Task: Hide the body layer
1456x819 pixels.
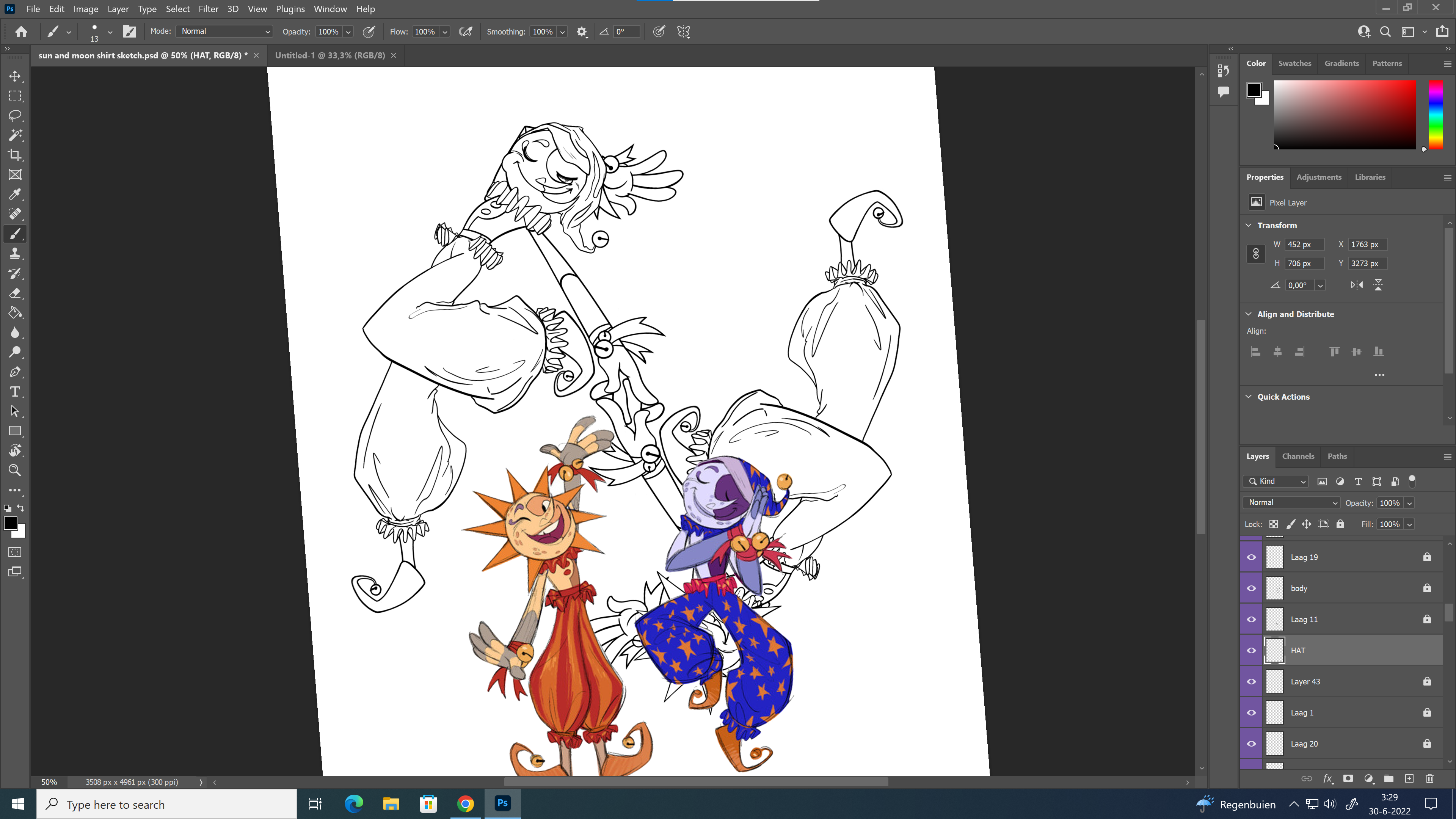Action: (x=1251, y=588)
